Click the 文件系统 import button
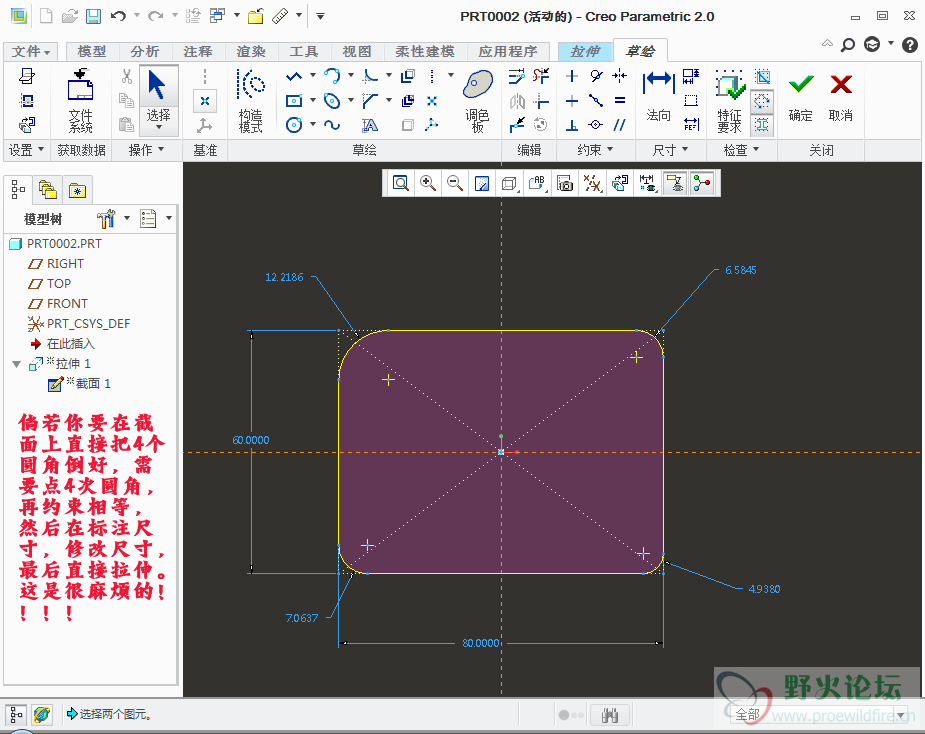Screen dimensions: 925x734 point(81,101)
